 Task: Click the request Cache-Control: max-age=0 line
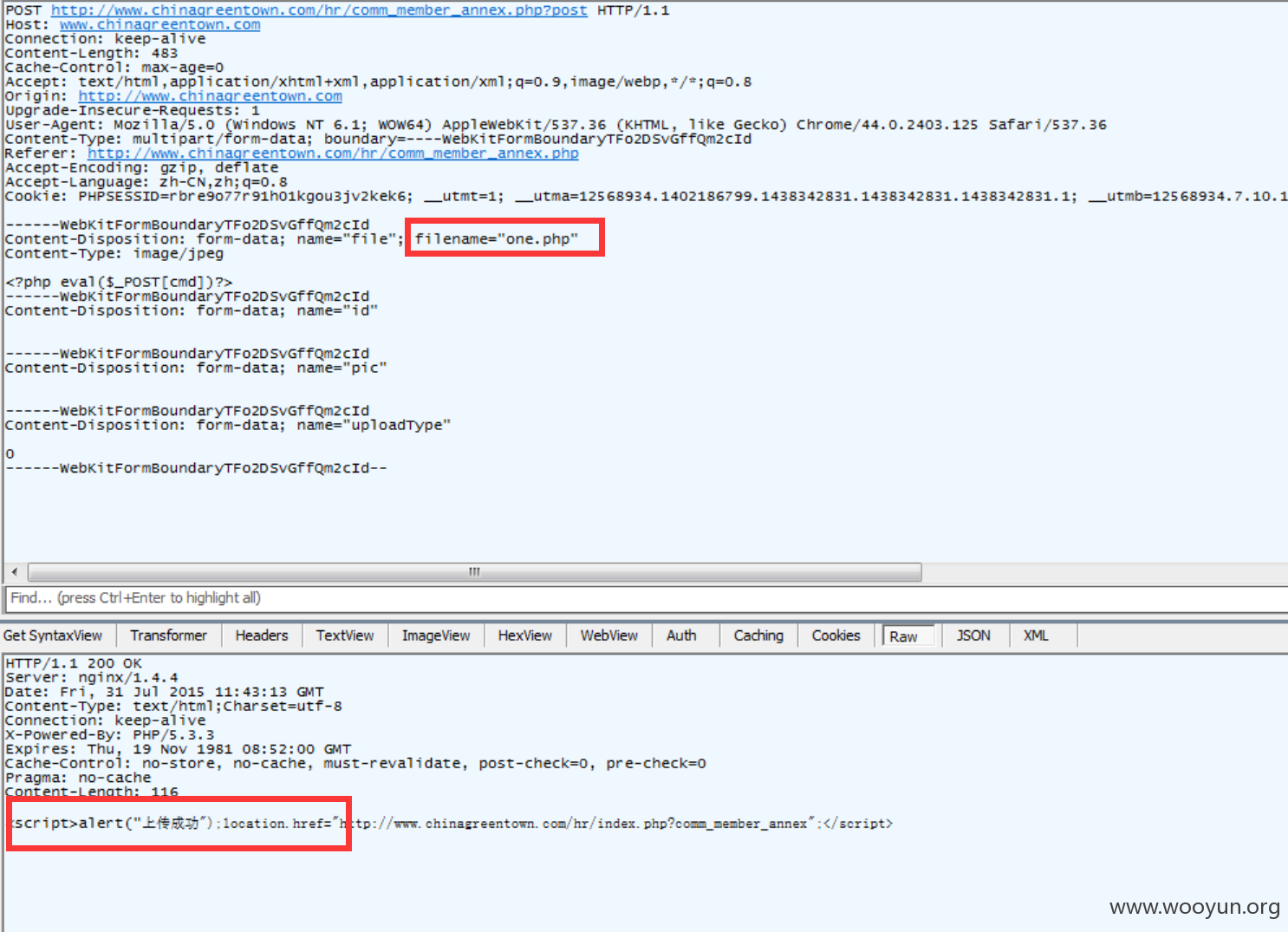click(114, 68)
